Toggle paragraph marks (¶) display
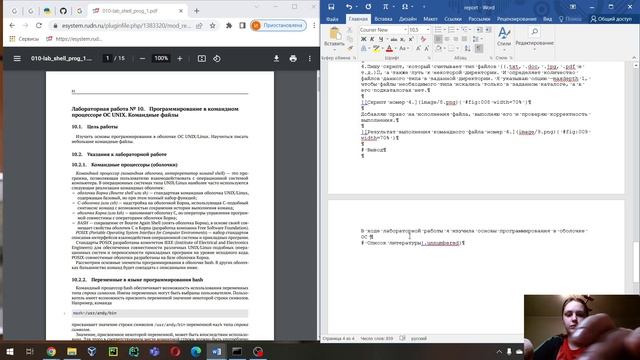640x360 pixels. [x=479, y=49]
